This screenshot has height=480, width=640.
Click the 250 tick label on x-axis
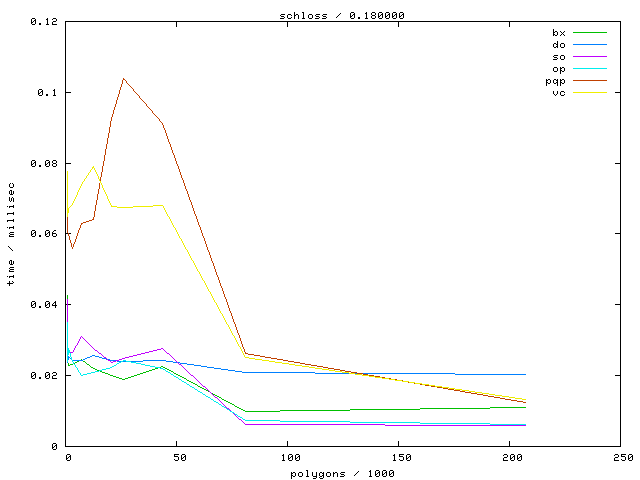[621, 458]
